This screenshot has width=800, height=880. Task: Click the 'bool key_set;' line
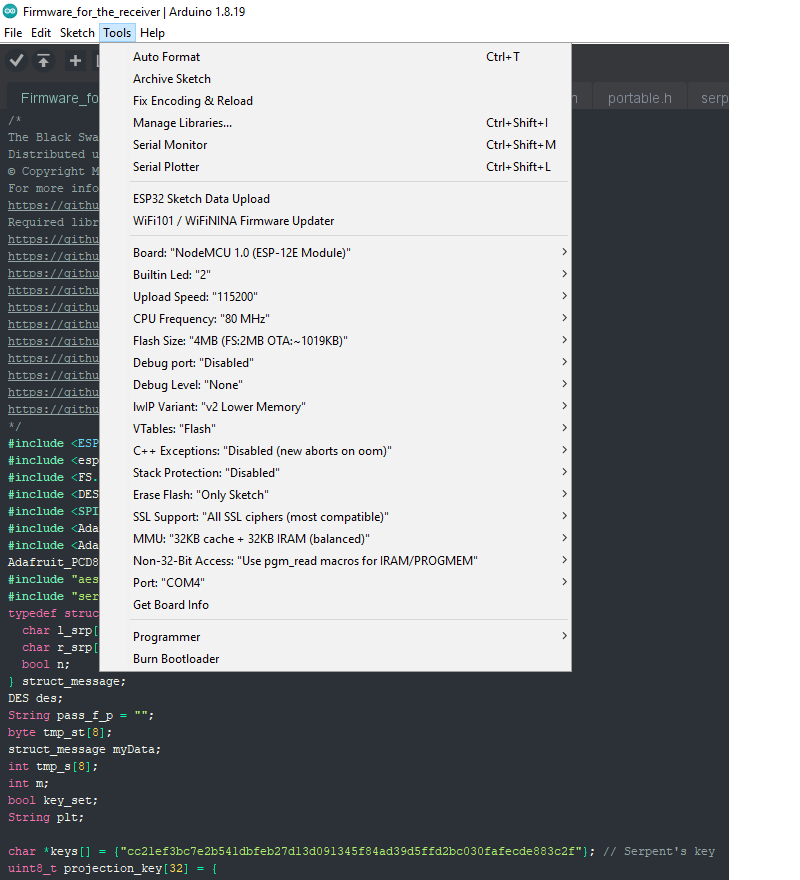53,800
